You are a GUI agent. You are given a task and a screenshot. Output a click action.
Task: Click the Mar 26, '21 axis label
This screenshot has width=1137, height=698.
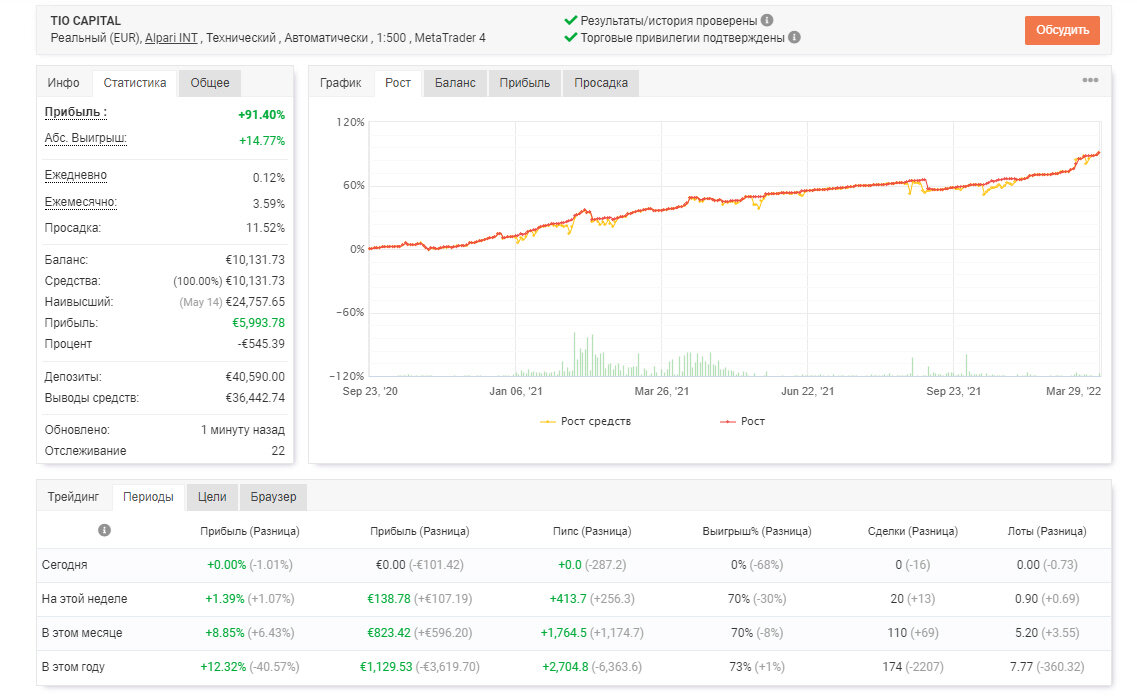661,391
